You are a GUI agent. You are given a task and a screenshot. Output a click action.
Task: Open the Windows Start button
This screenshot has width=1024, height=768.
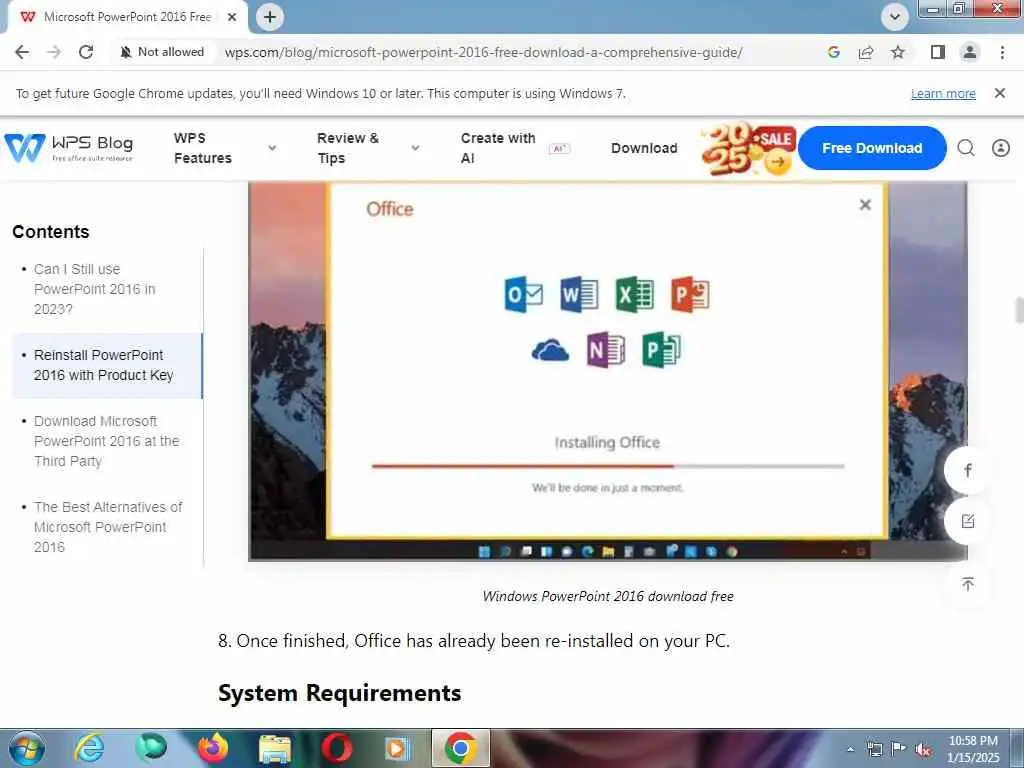27,748
